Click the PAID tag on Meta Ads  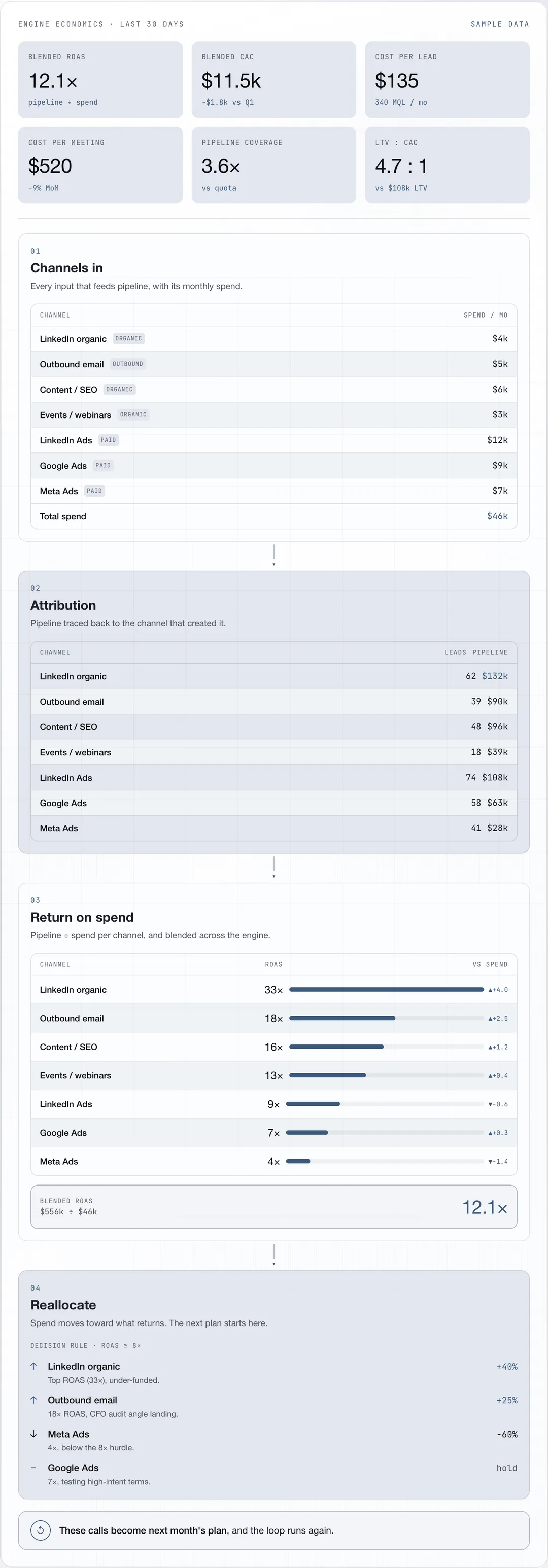(94, 491)
